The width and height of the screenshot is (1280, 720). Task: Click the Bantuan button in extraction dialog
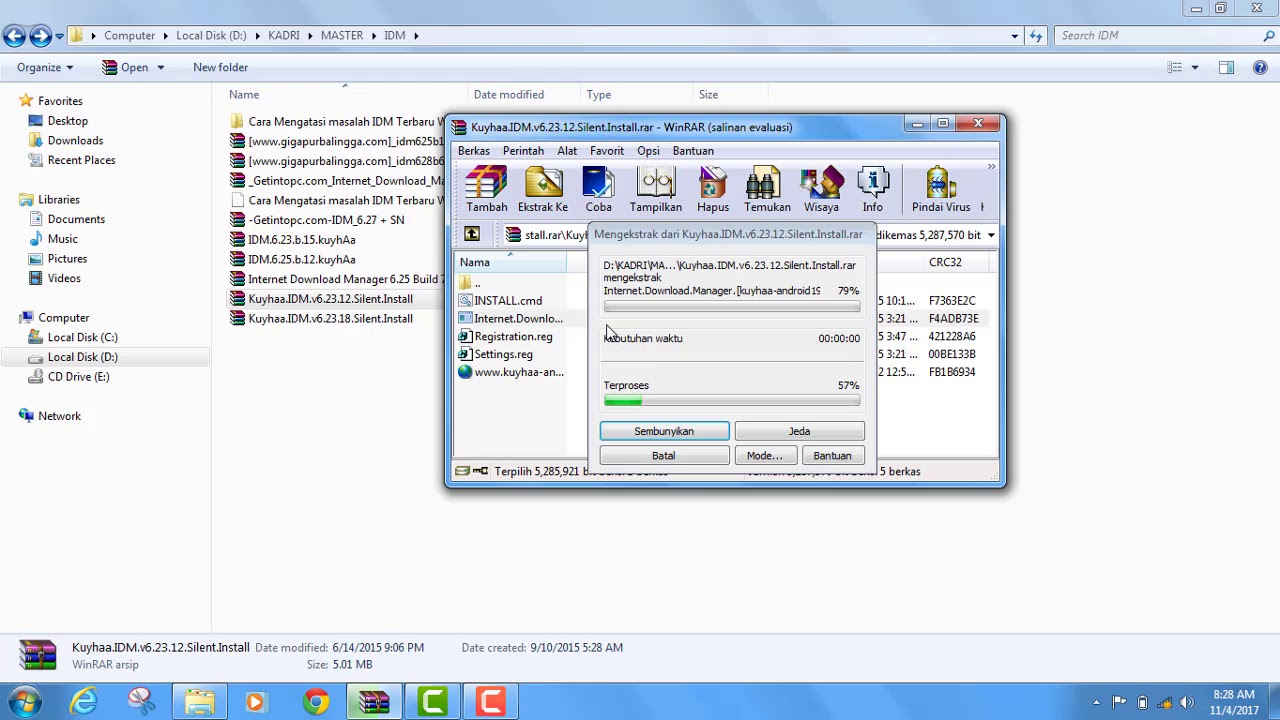(832, 456)
